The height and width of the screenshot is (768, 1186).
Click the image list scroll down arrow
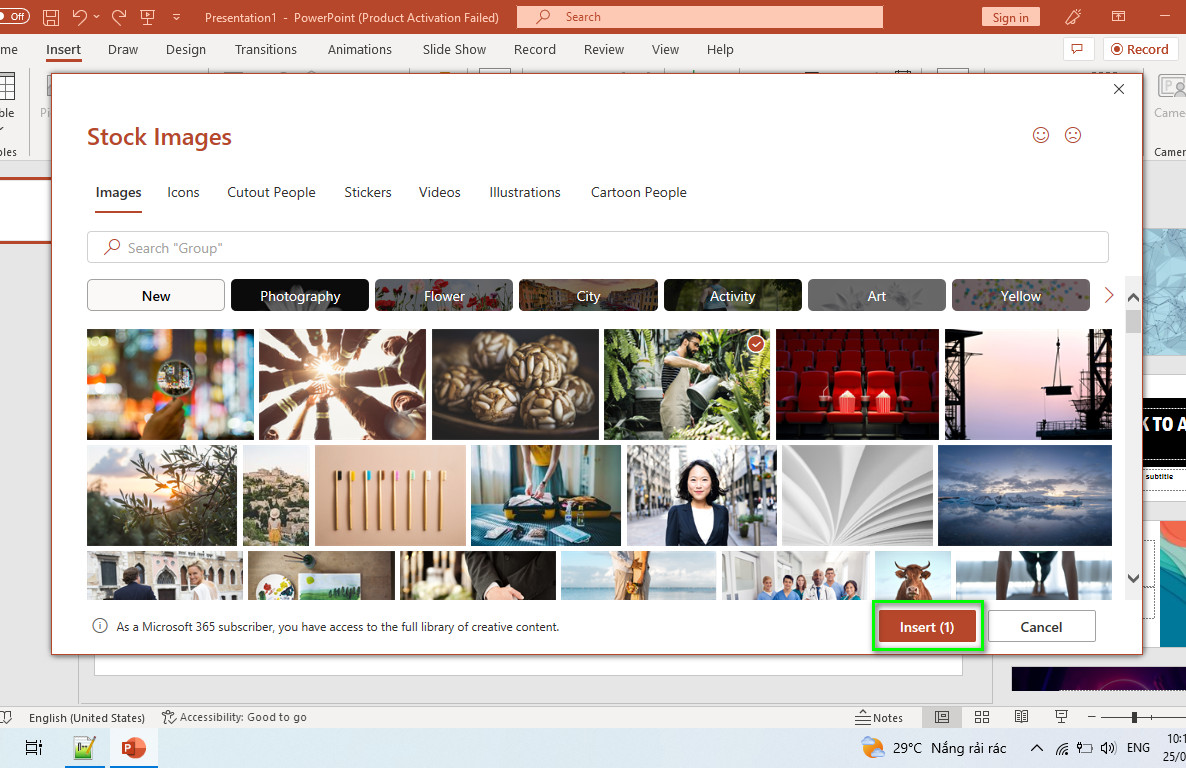click(1133, 578)
